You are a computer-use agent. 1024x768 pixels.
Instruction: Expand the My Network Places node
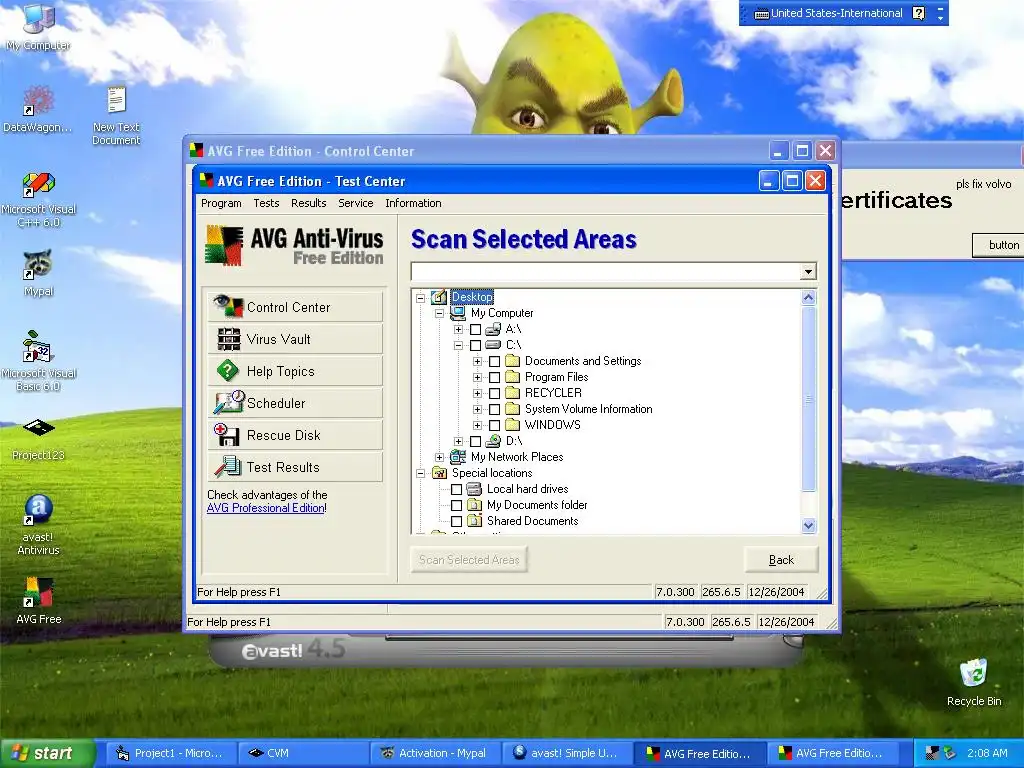[x=440, y=457]
